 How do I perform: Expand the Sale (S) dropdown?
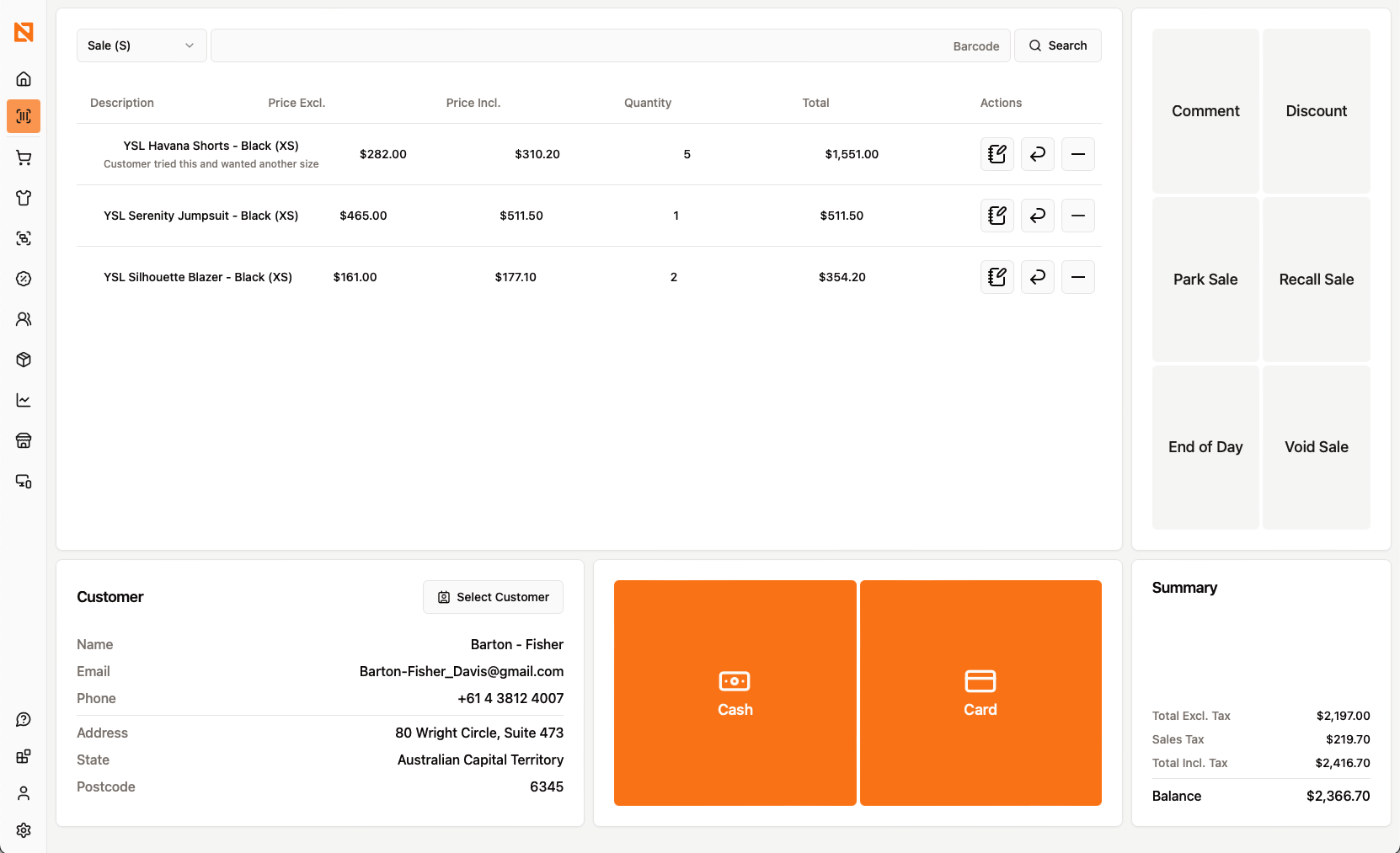click(141, 45)
